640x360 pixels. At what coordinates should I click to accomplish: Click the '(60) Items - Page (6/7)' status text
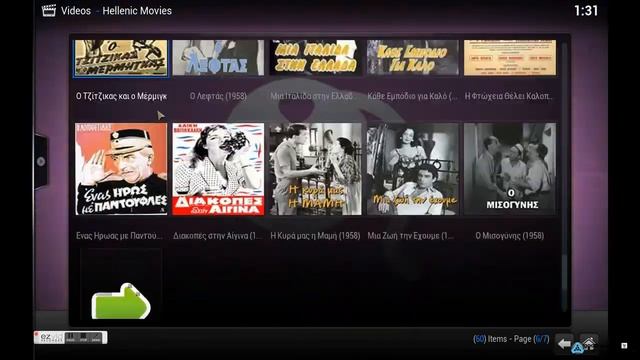(511, 339)
